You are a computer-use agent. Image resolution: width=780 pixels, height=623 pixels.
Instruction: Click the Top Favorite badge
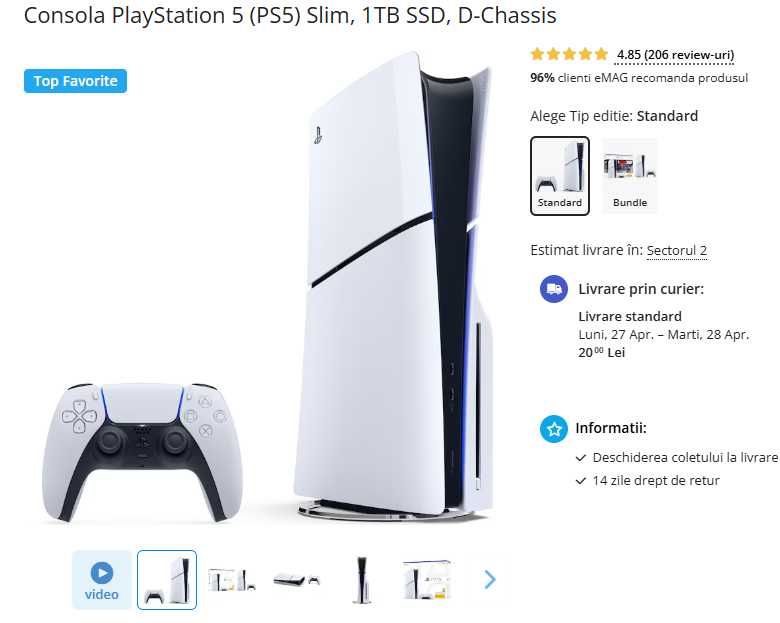(75, 81)
